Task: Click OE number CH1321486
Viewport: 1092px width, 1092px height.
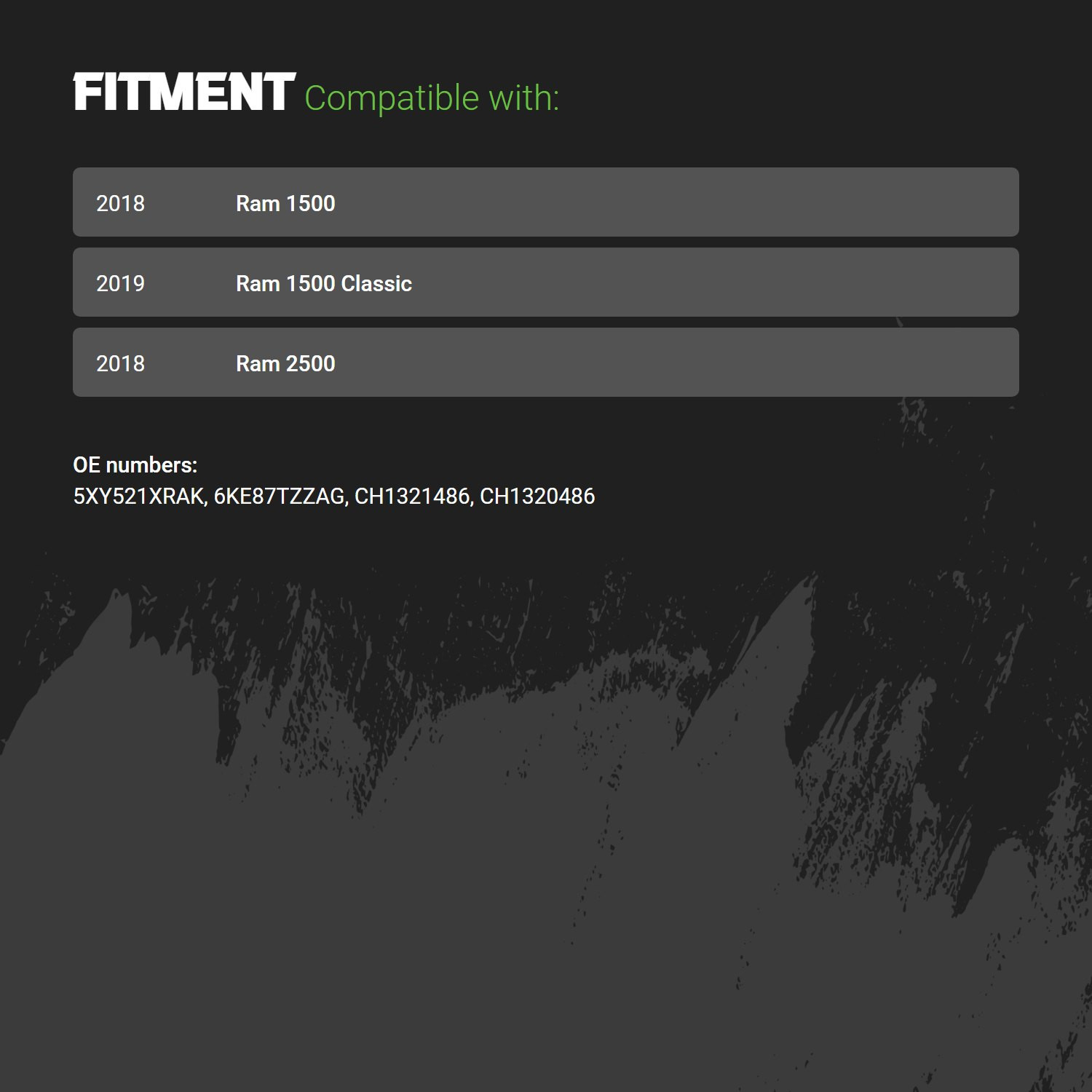Action: [x=412, y=496]
